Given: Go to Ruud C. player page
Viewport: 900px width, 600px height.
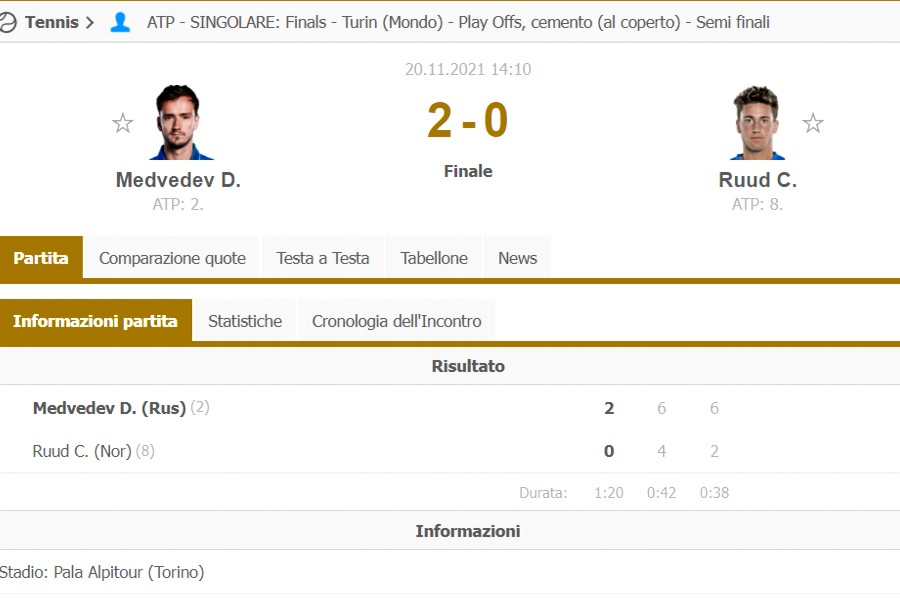Looking at the screenshot, I should pyautogui.click(x=757, y=181).
